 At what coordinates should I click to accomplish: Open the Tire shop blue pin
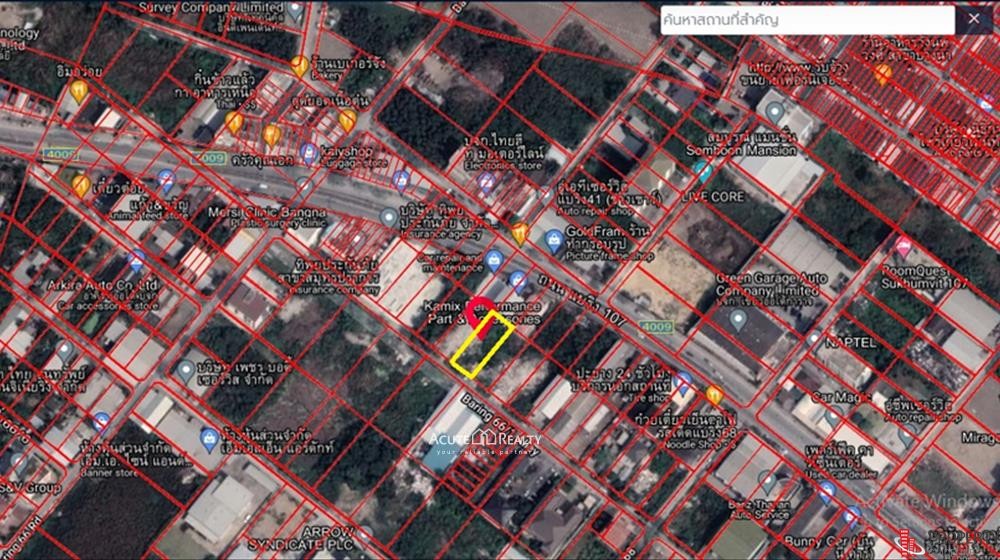click(x=682, y=383)
